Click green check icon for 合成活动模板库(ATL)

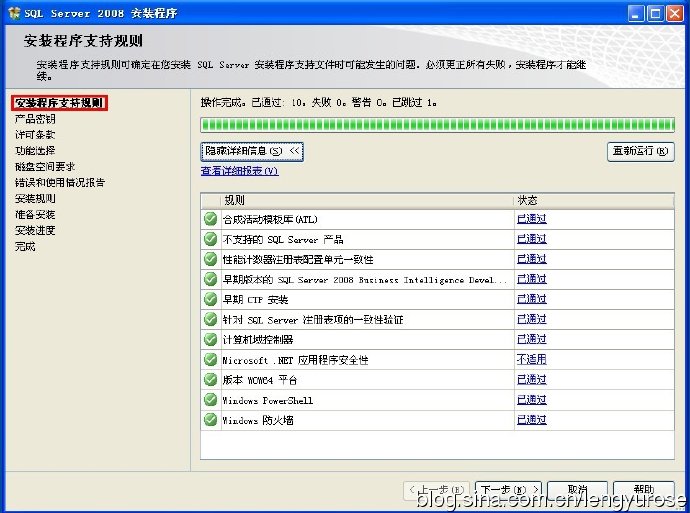(x=211, y=219)
